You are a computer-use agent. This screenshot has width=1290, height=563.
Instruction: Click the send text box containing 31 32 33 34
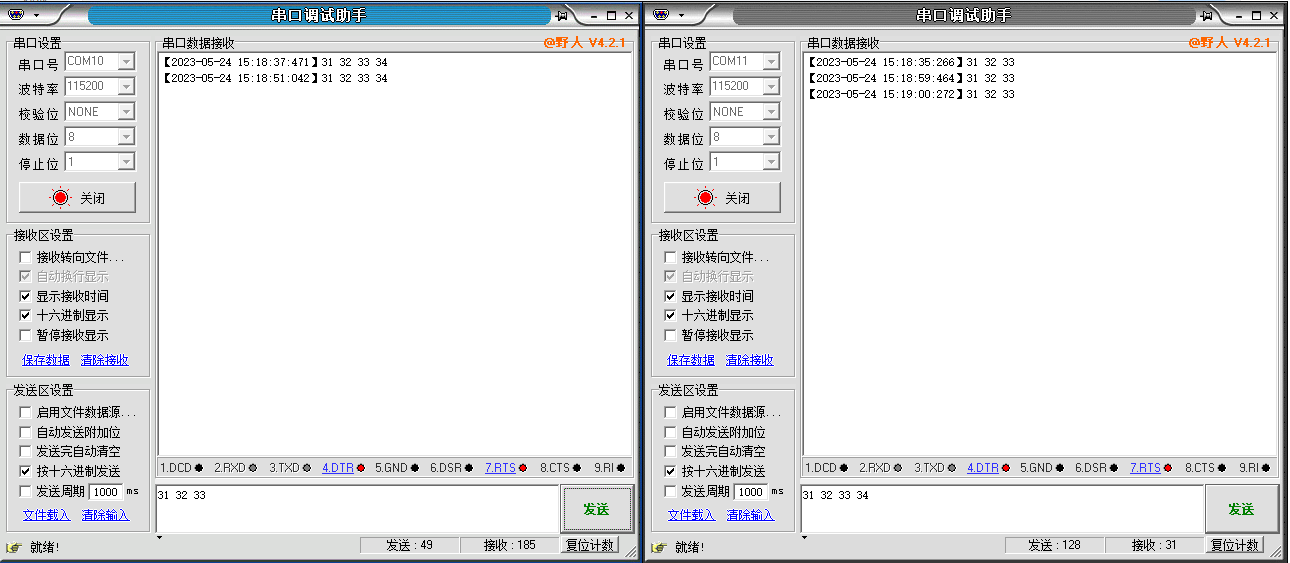pos(1000,508)
